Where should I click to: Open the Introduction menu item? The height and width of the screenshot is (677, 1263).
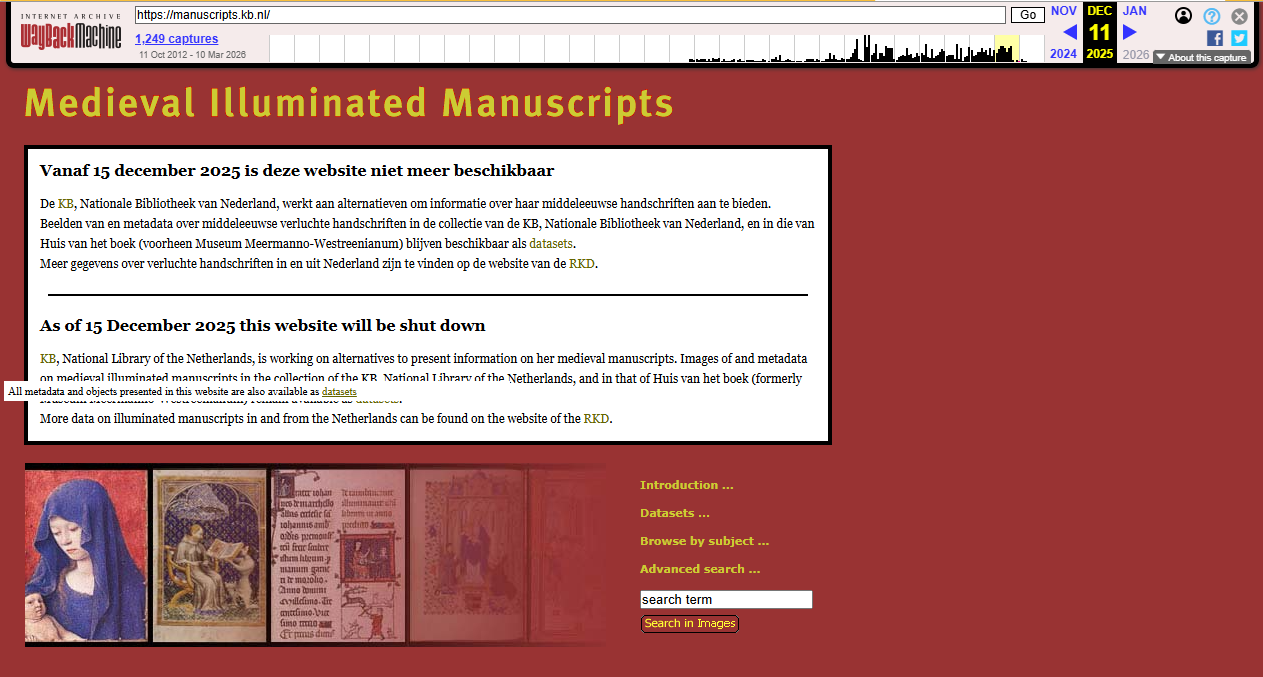[x=687, y=485]
